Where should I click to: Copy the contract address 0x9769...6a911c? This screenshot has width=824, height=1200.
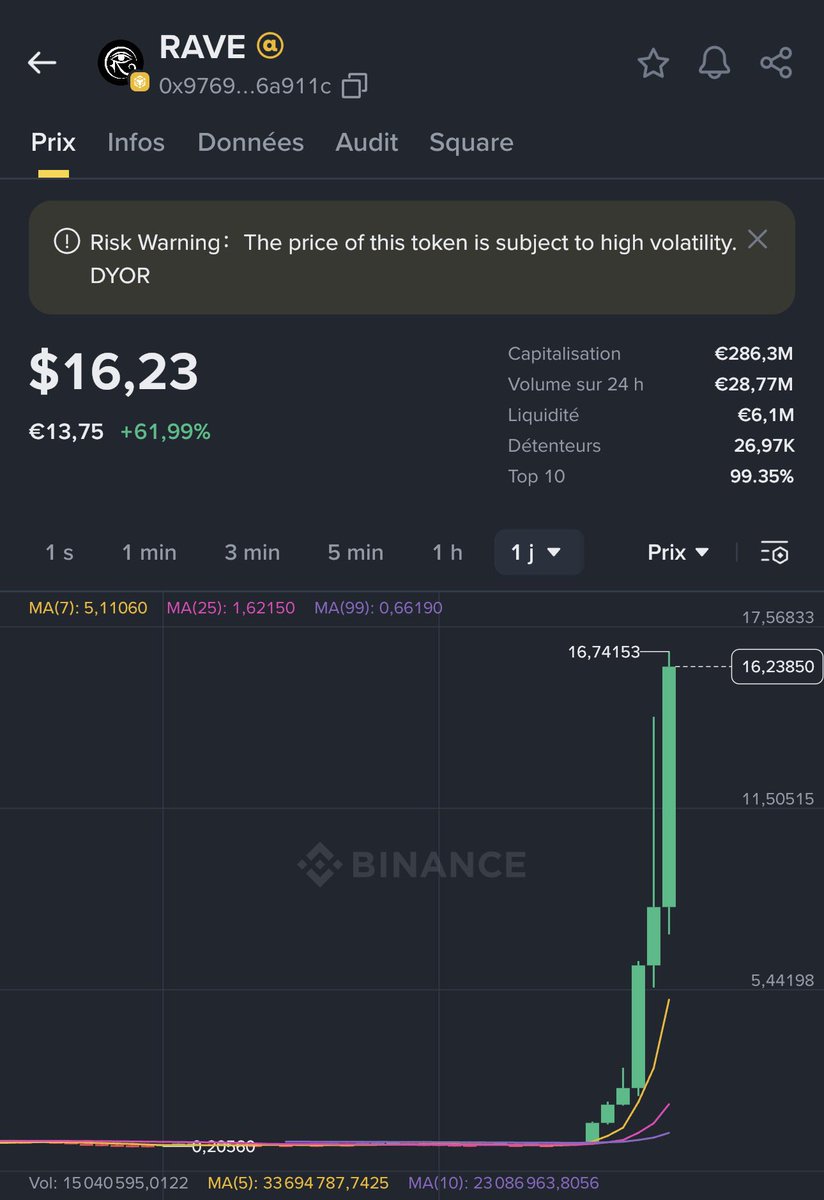coord(354,86)
